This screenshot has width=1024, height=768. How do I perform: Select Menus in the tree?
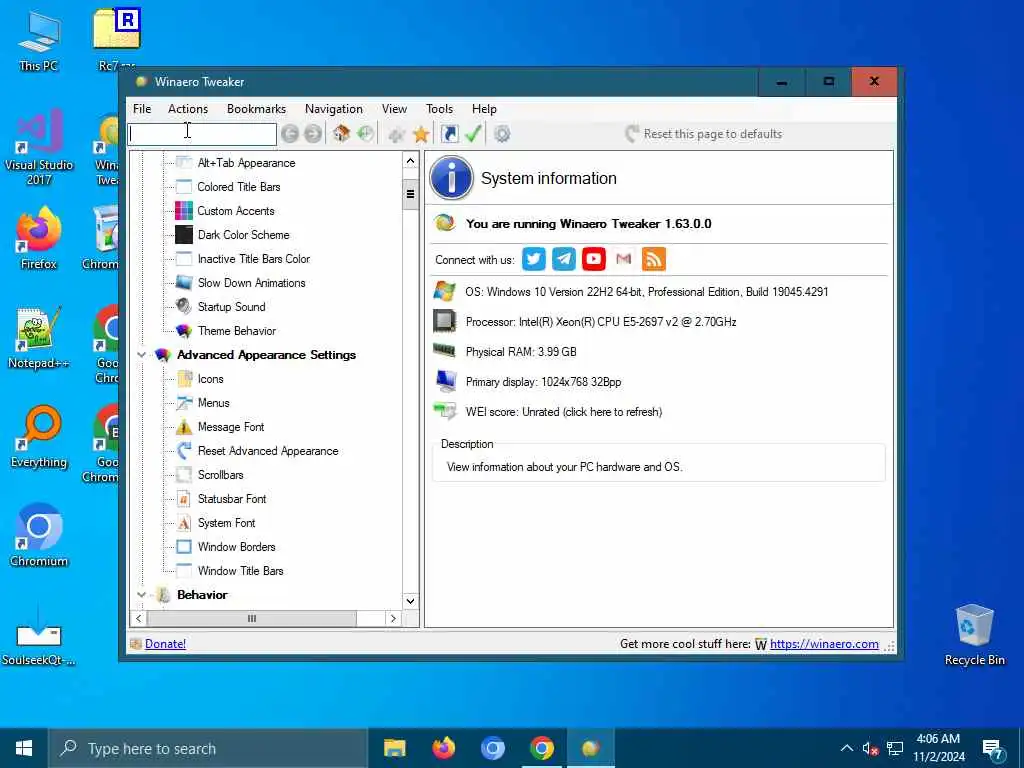(x=214, y=403)
